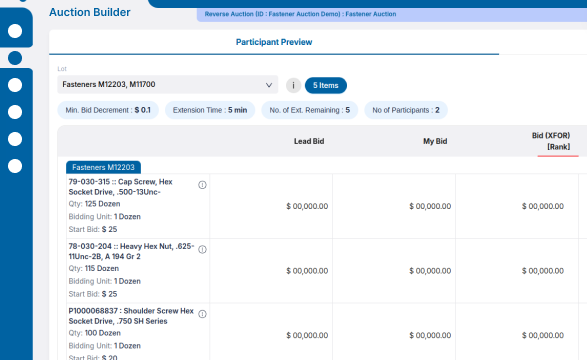The width and height of the screenshot is (587, 360).
Task: Click the P1000068837 Shoulder Screw title
Action: [131, 316]
